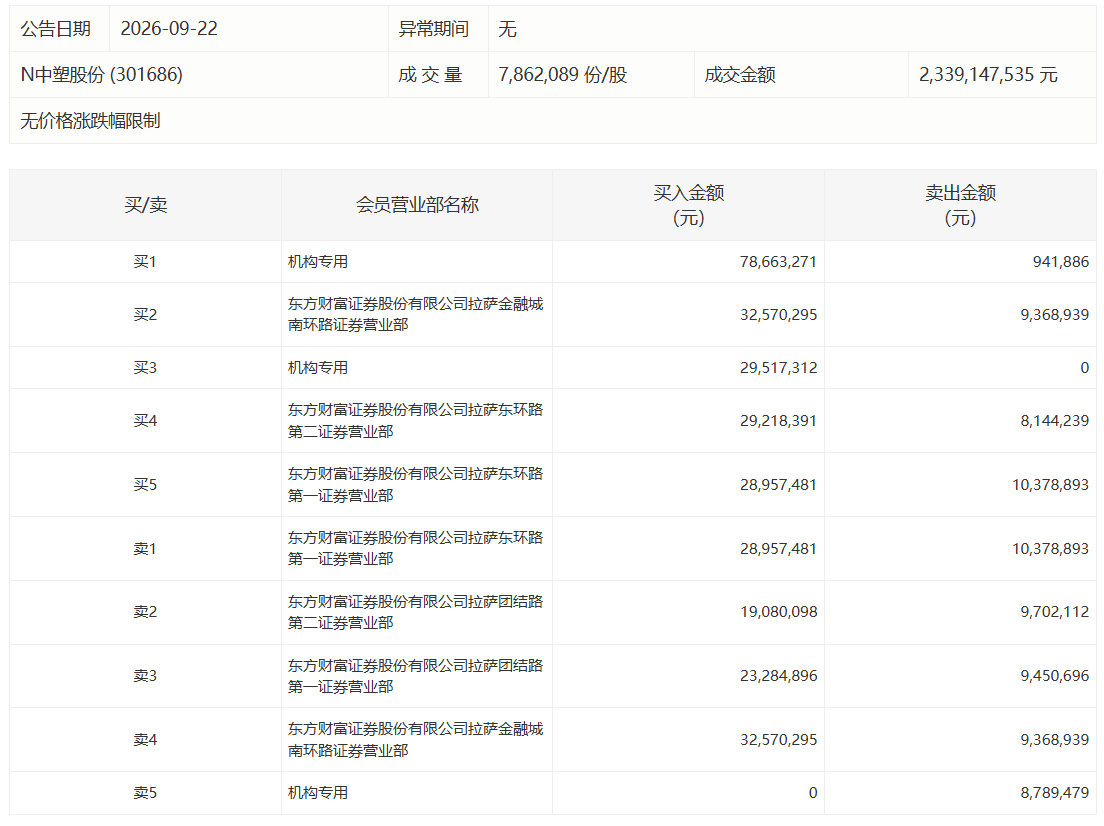Click 拉萨东环路第一证券营业部 name in 卖1 row

pyautogui.click(x=415, y=548)
